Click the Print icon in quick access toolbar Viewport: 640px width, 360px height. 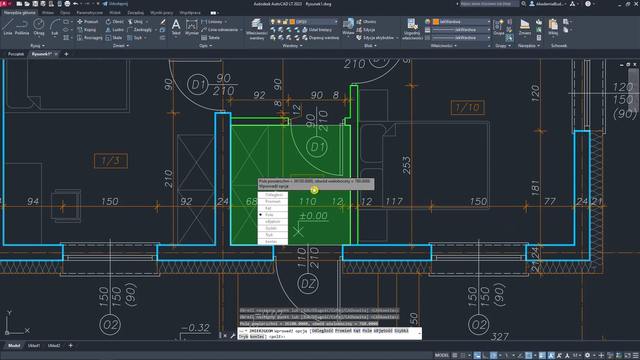click(67, 4)
